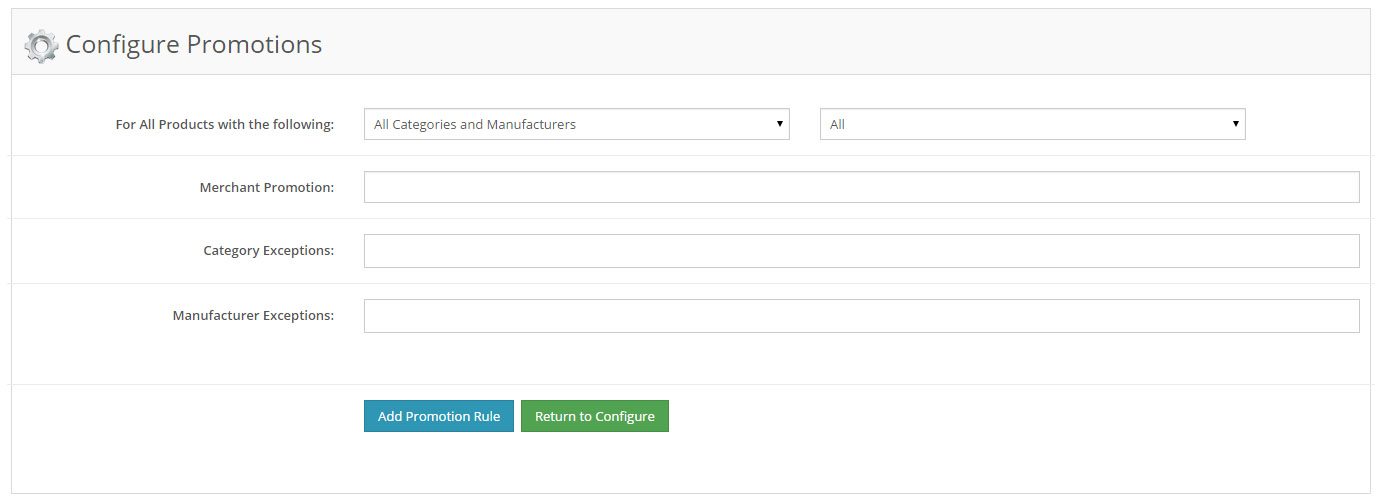Expand the second dropdown showing All
The width and height of the screenshot is (1378, 498).
pyautogui.click(x=1032, y=124)
